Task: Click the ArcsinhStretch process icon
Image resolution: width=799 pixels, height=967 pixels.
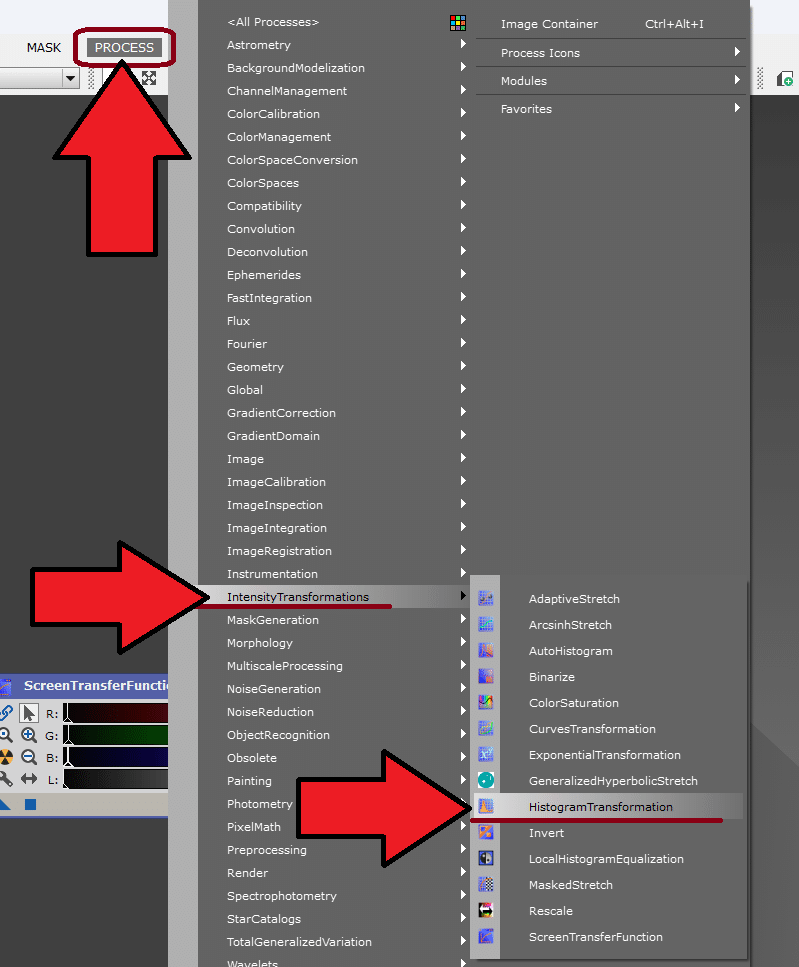Action: [x=486, y=624]
